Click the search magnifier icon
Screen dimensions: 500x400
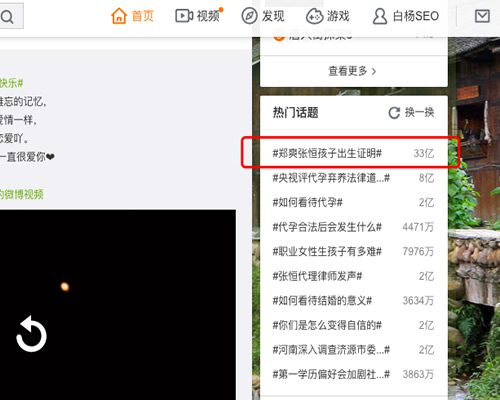coord(7,16)
